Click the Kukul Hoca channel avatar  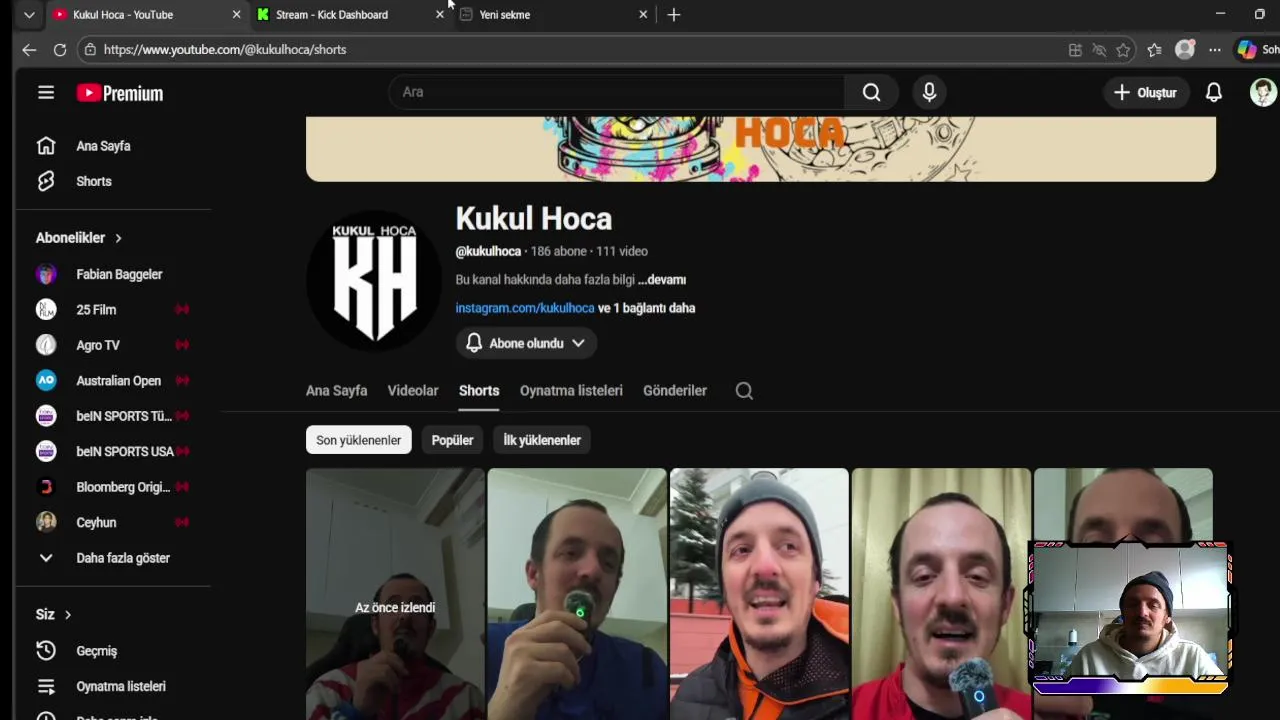coord(374,281)
